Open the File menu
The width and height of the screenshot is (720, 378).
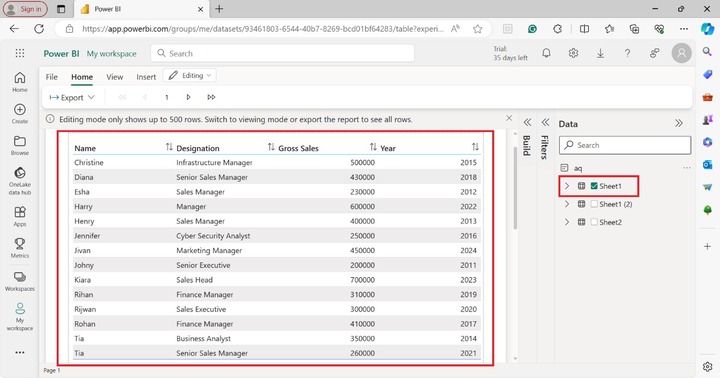(x=51, y=77)
